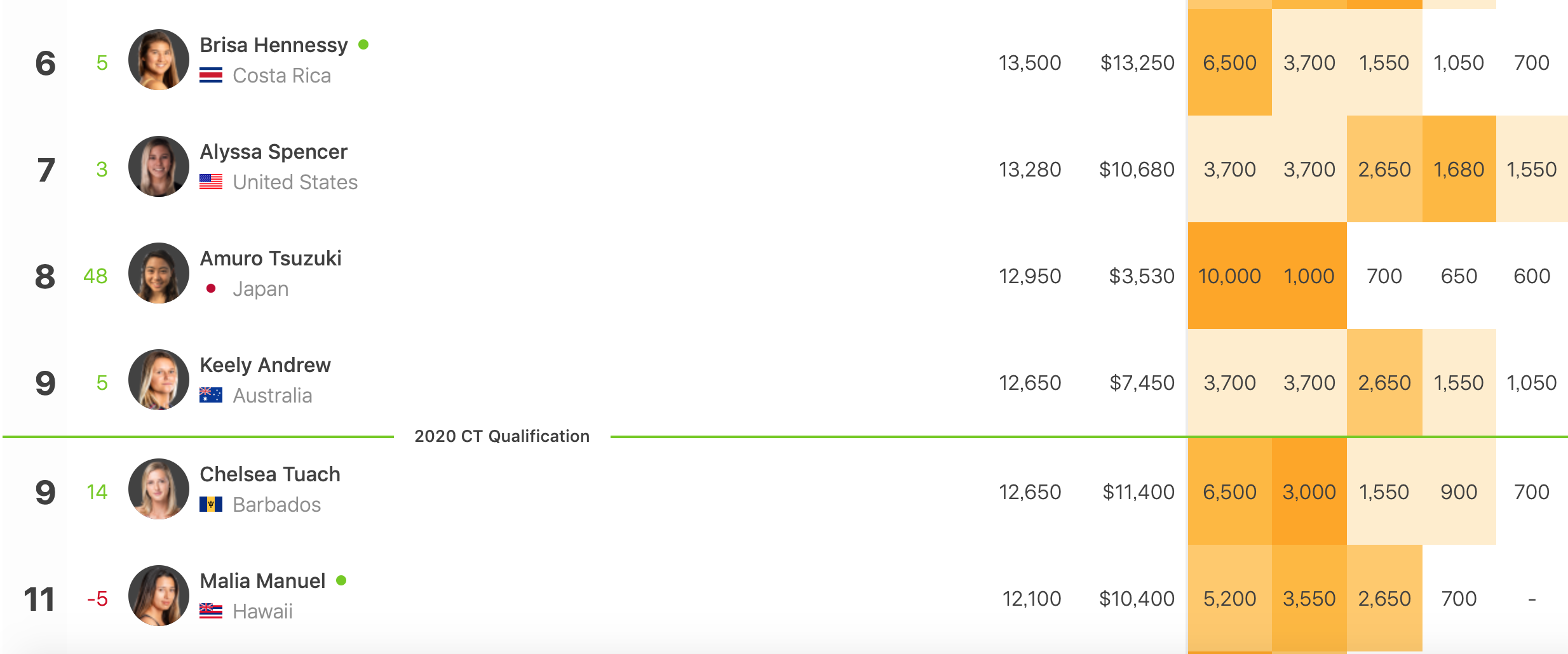
Task: Click Amuro Tsuzuki's 10,000 points cell
Action: (x=1229, y=276)
